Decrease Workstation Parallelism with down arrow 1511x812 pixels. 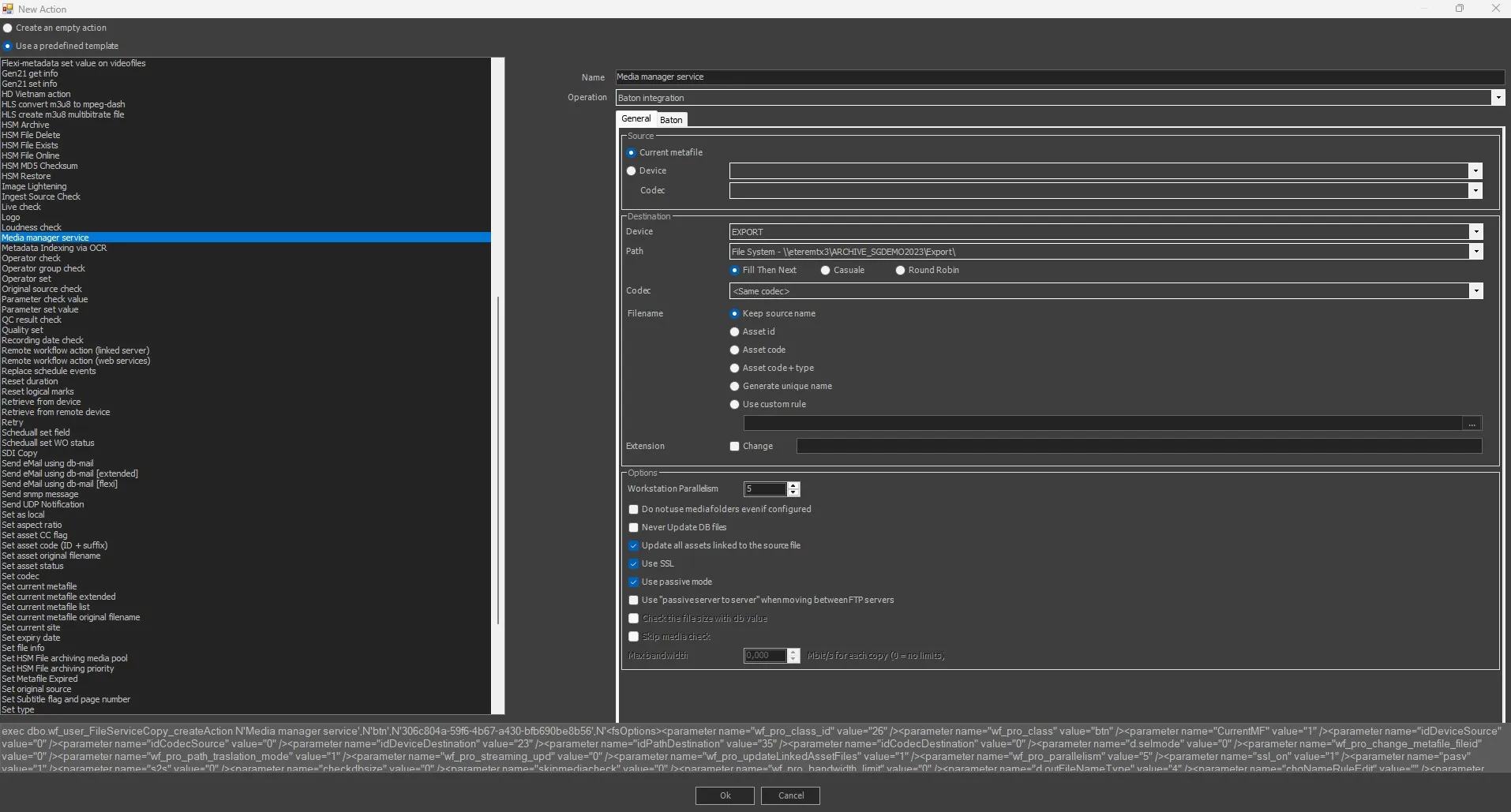[x=793, y=493]
